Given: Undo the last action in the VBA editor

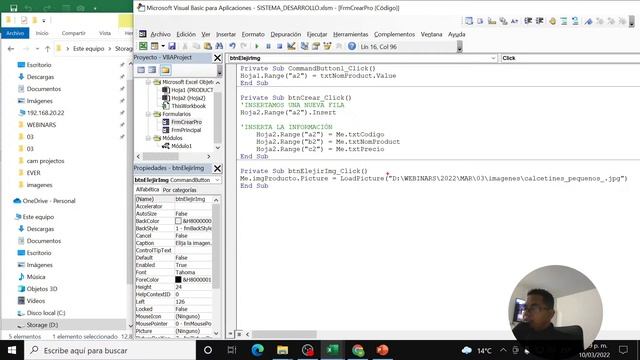Looking at the screenshot, I should 232,46.
